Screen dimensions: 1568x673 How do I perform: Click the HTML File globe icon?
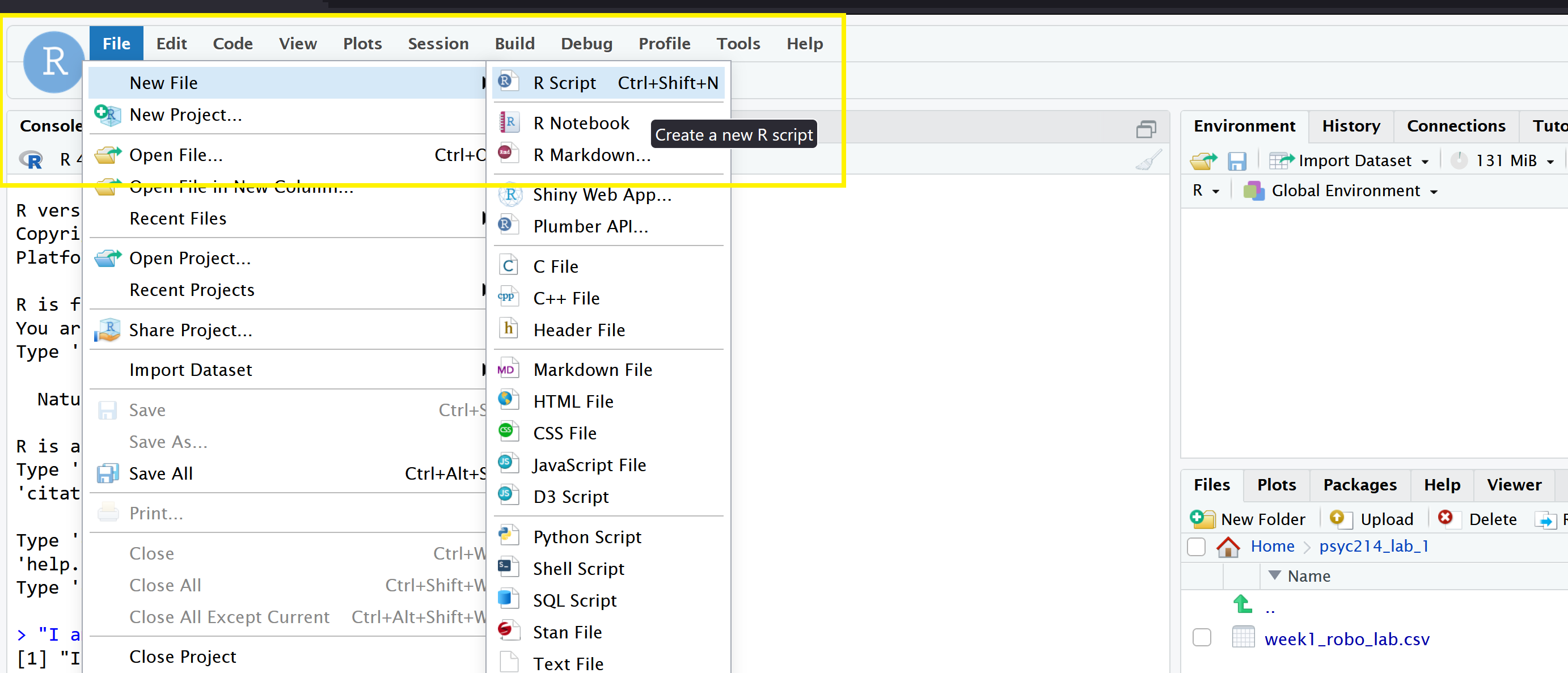508,400
